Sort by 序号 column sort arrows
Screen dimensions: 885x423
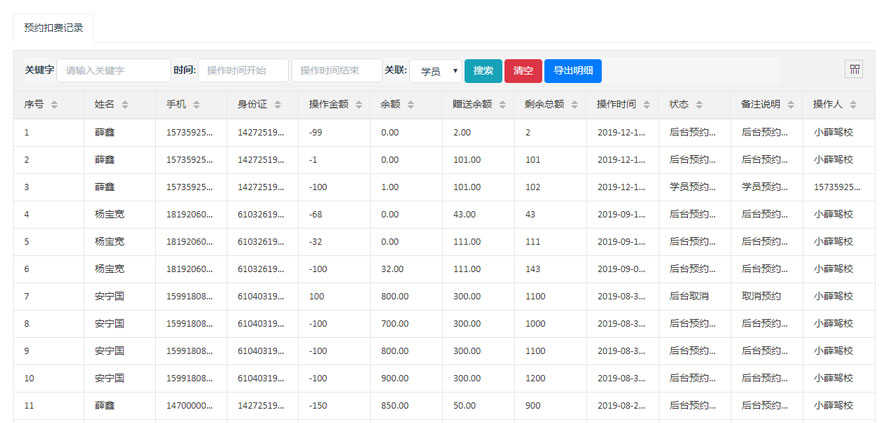click(54, 105)
